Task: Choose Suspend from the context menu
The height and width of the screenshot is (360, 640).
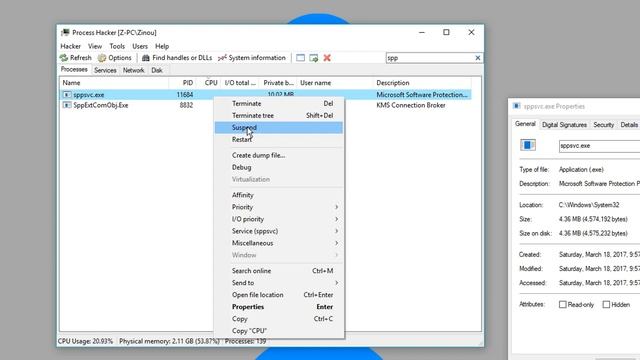Action: coord(279,127)
